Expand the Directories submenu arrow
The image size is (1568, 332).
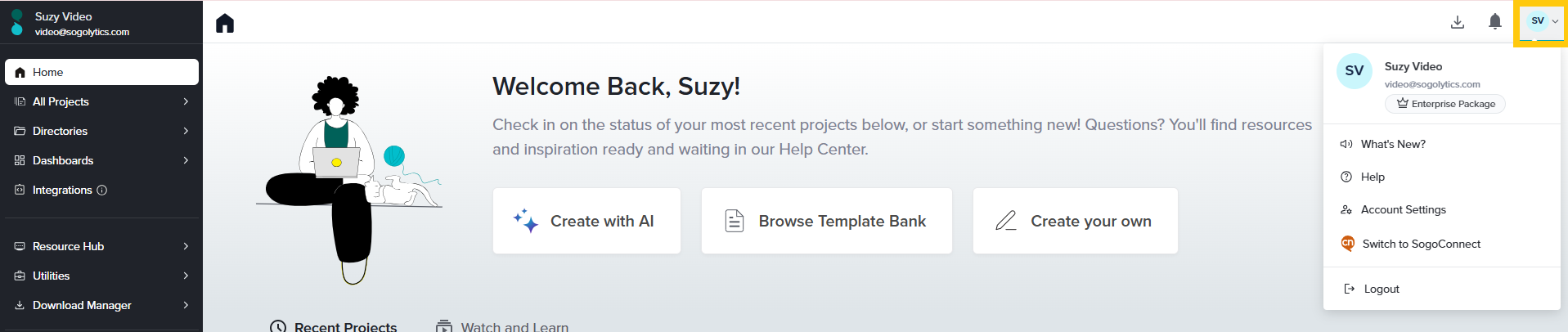pos(186,131)
